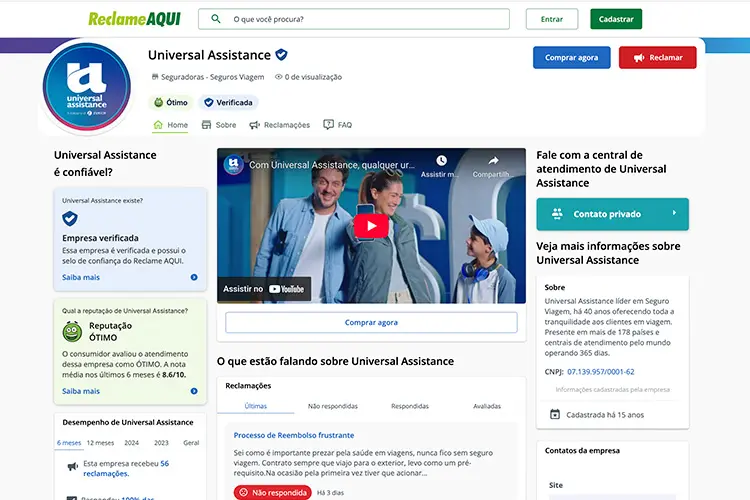Click the Home house icon

(x=158, y=125)
